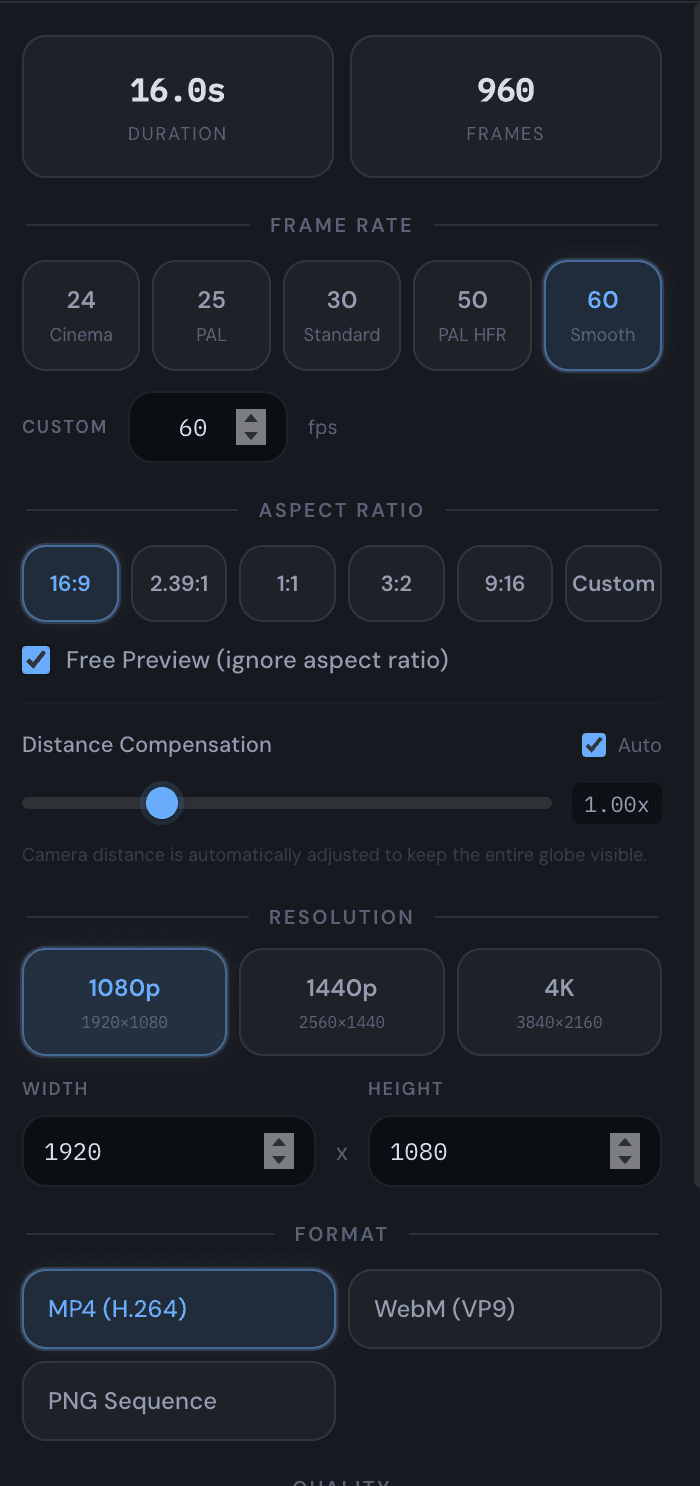Screen dimensions: 700x1486
Task: Disable Auto distance compensation
Action: click(x=594, y=745)
